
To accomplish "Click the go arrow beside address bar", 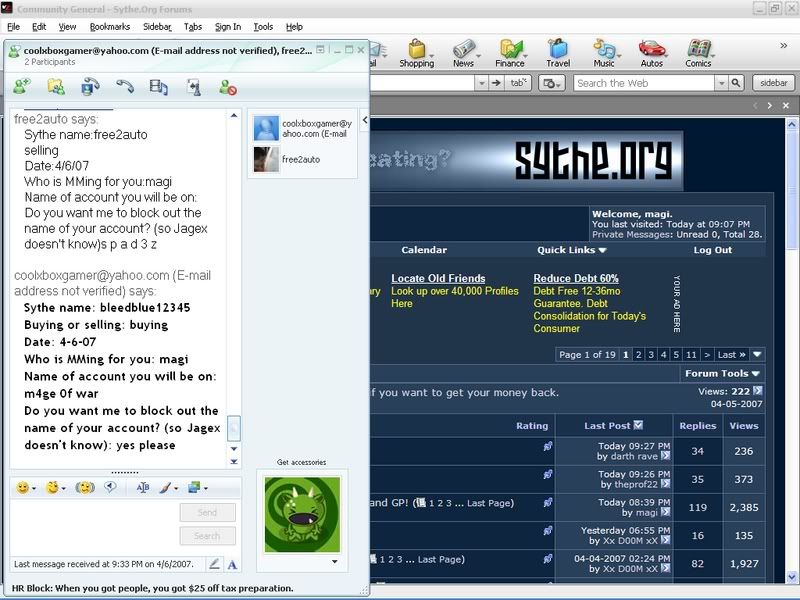I will tap(496, 83).
